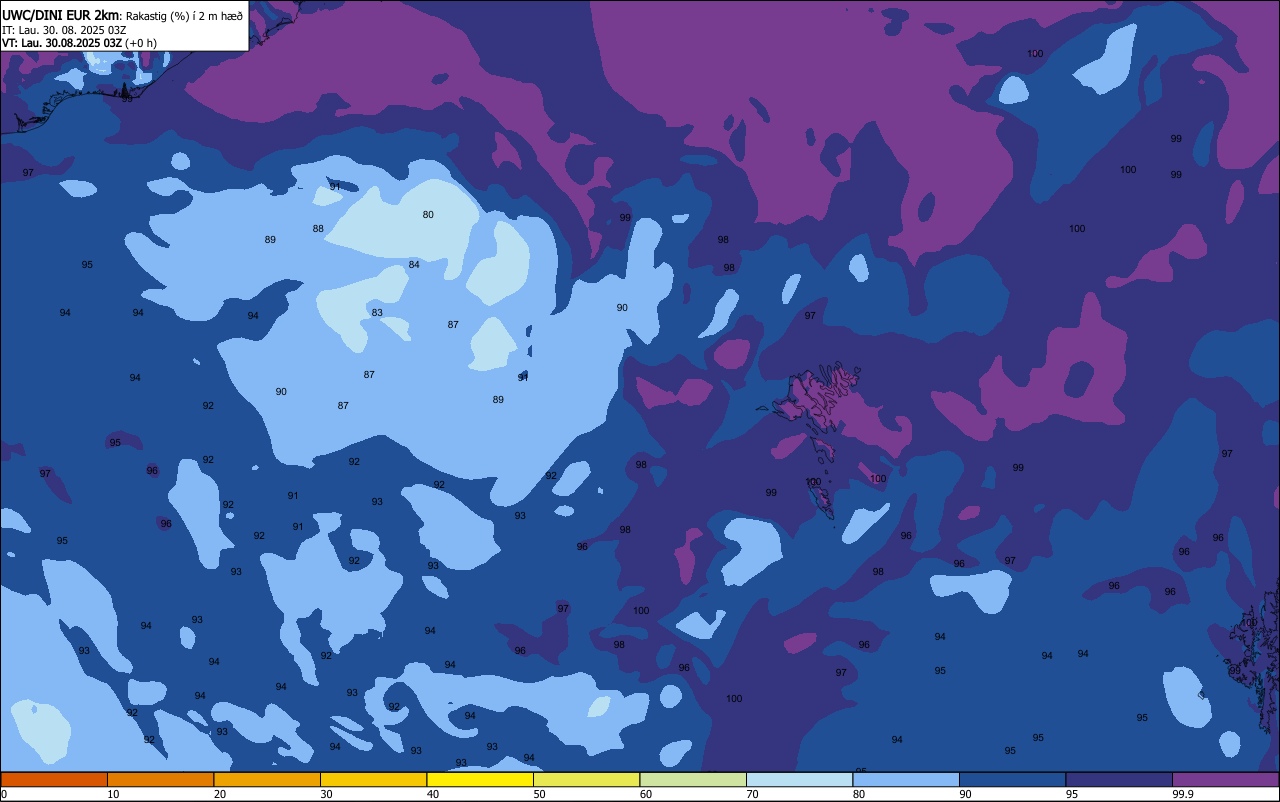Click the "VT: Lau. 30.08.2025 03Z (+0 h)" line
The height and width of the screenshot is (802, 1280).
[x=79, y=43]
